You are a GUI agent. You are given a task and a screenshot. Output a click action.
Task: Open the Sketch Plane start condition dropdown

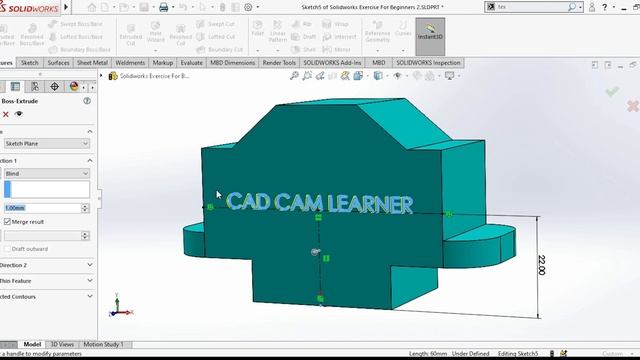click(x=47, y=144)
